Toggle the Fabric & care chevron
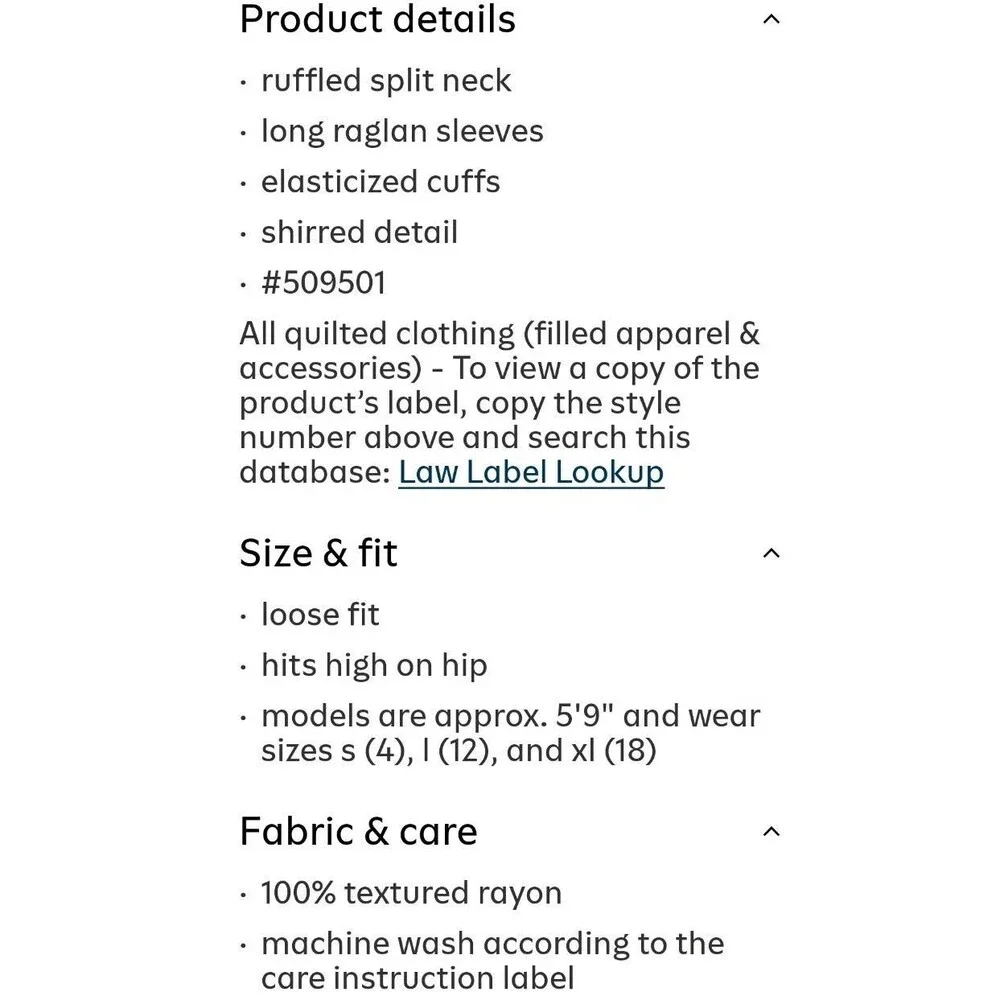This screenshot has width=1000, height=1000. (770, 831)
